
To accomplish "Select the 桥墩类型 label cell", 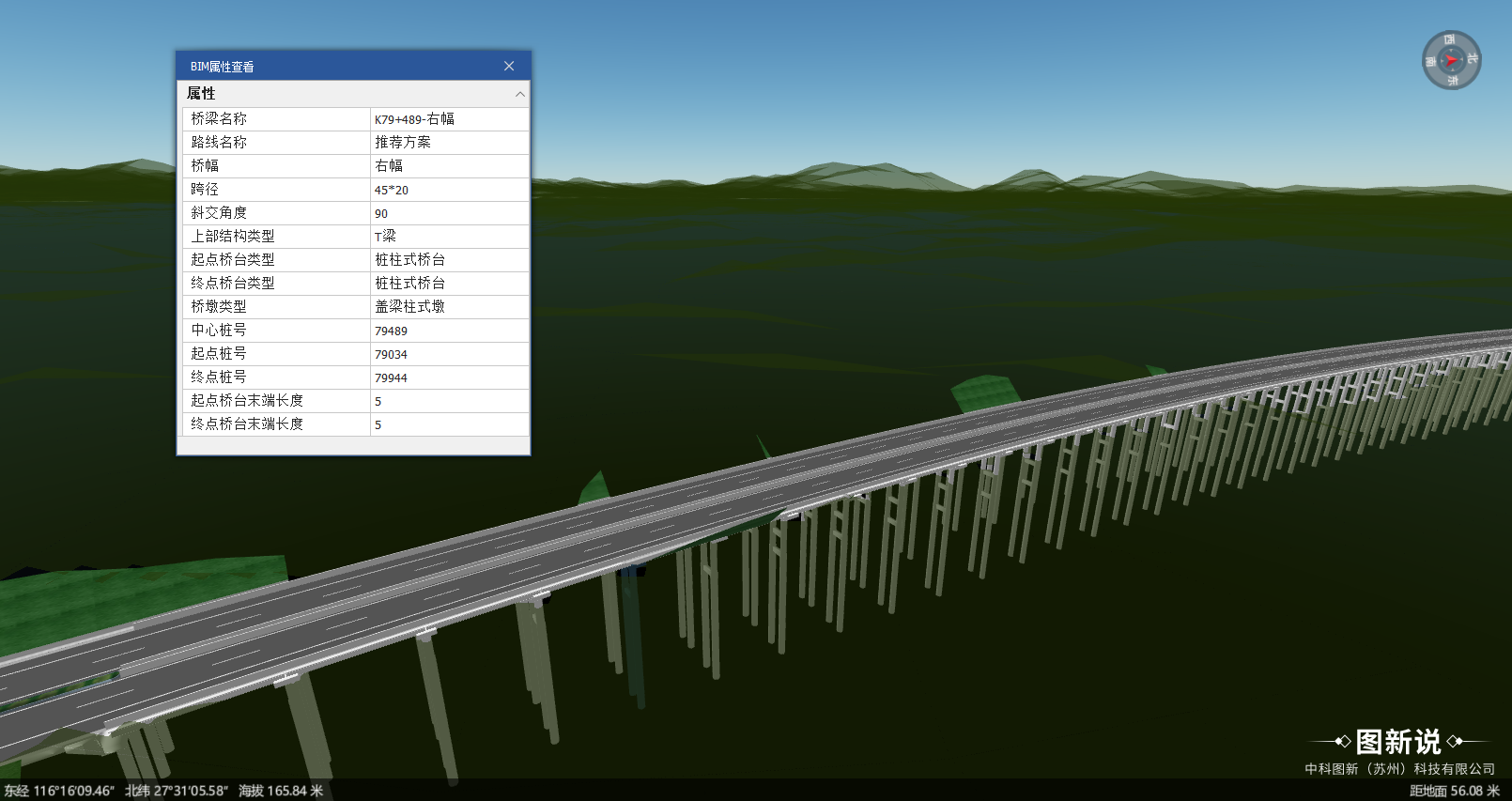I will 276,307.
